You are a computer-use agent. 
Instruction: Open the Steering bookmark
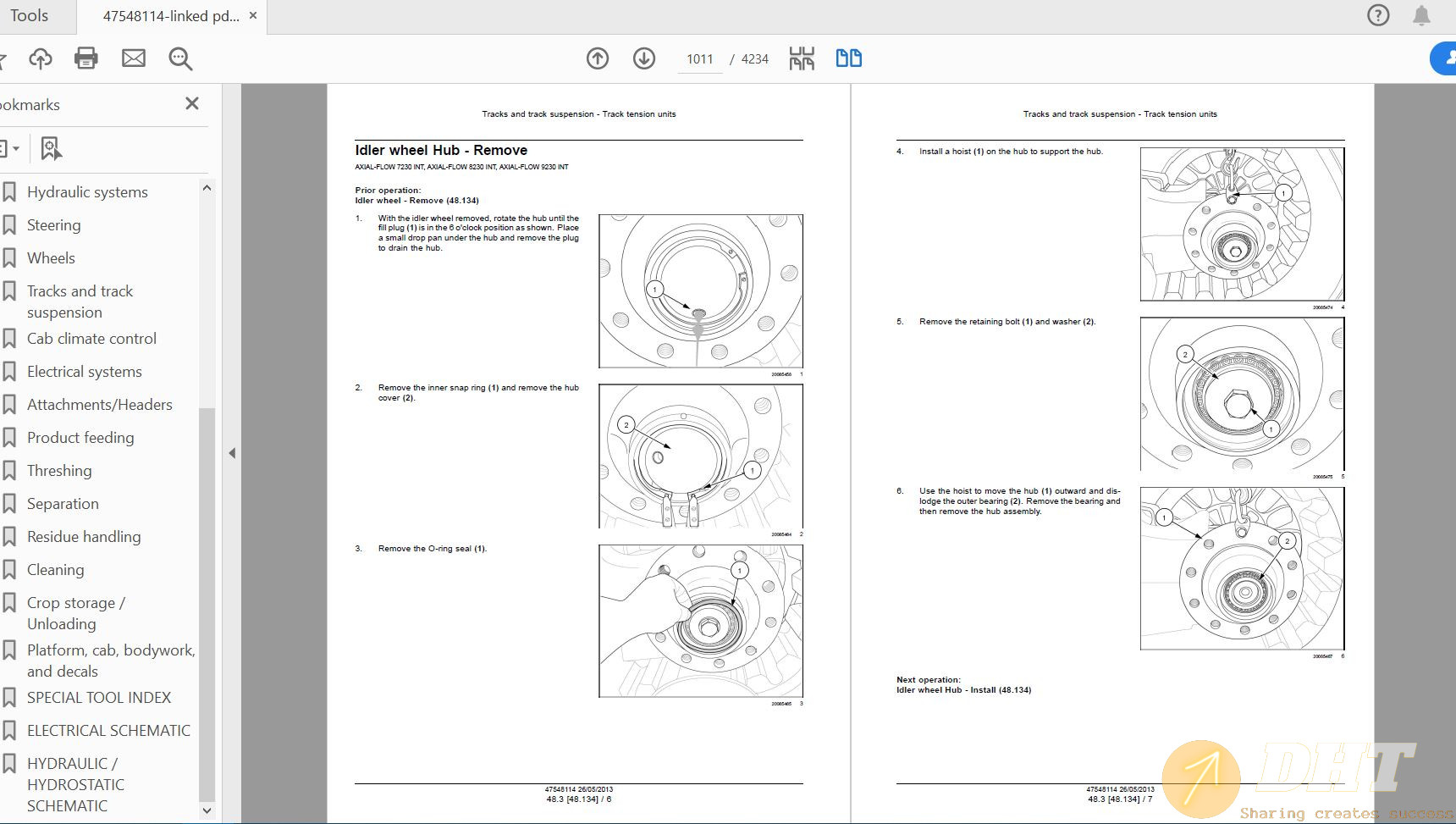pos(54,225)
